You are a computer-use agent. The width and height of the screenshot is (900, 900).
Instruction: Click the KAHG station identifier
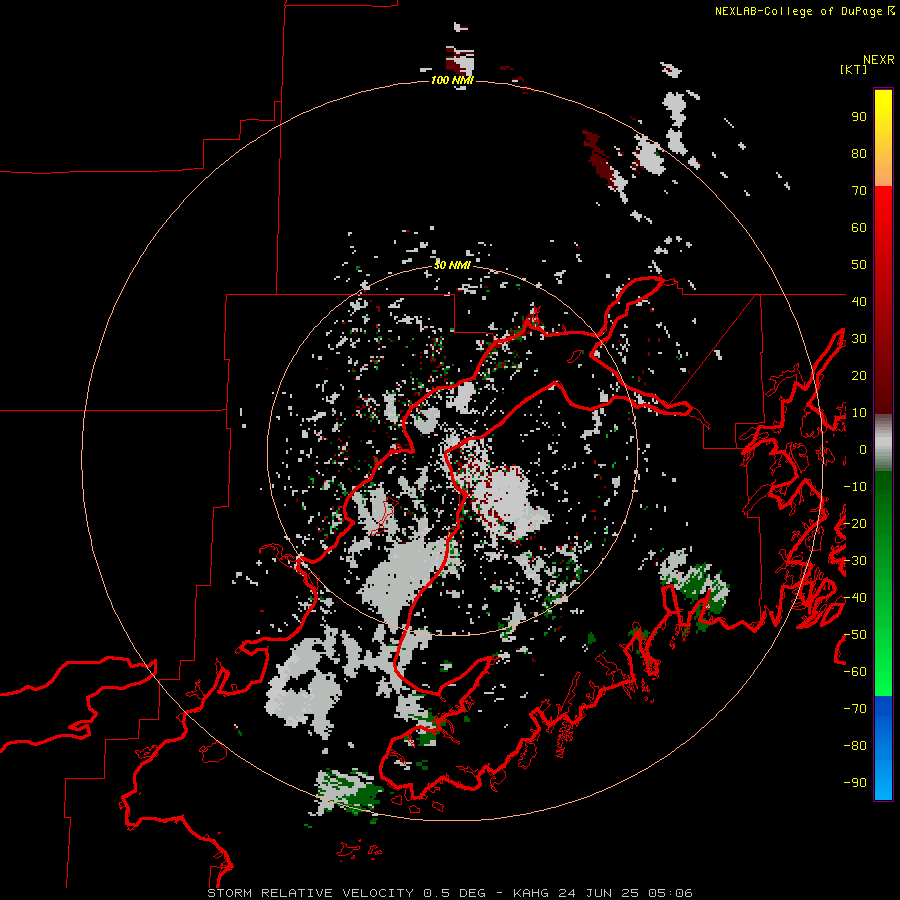pos(531,893)
